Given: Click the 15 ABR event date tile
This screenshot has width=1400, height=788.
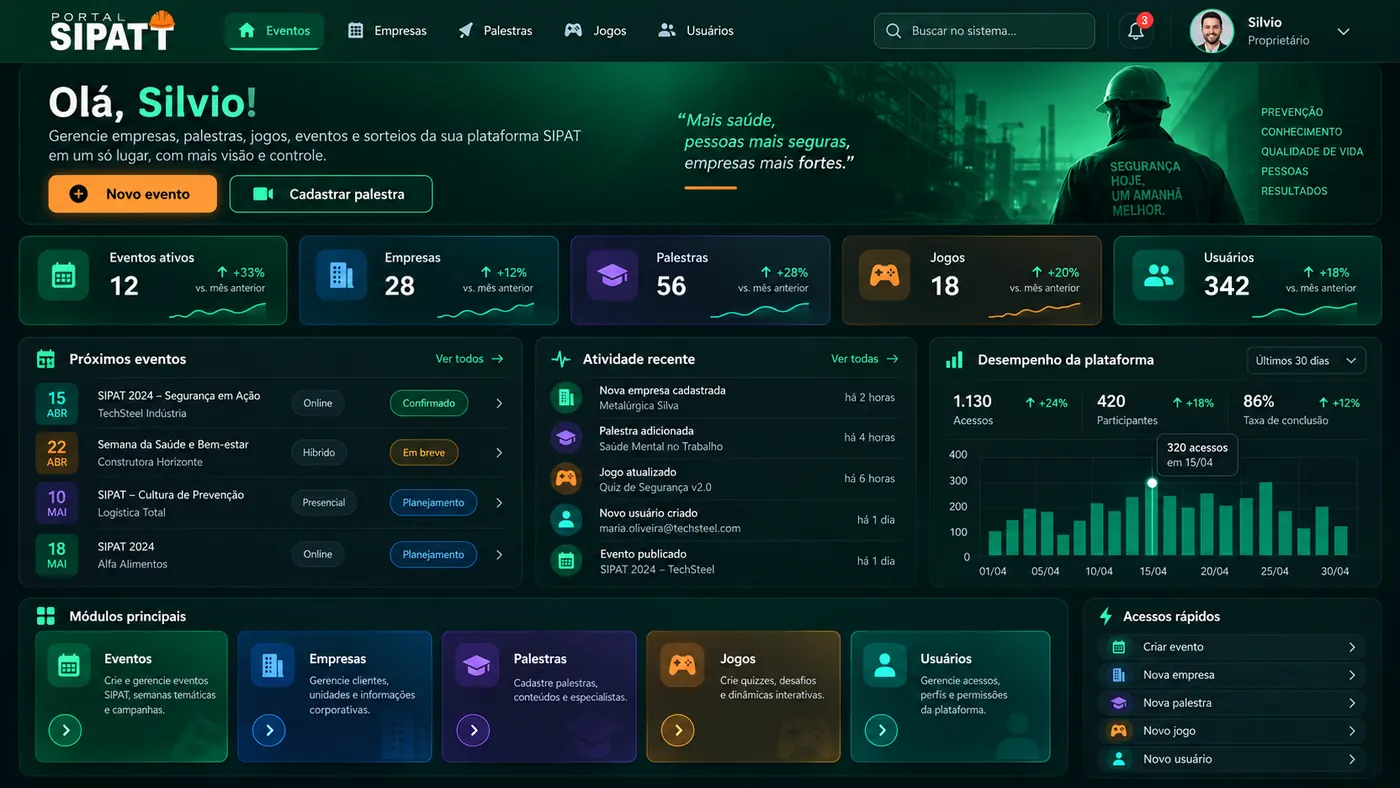Looking at the screenshot, I should click(x=57, y=404).
